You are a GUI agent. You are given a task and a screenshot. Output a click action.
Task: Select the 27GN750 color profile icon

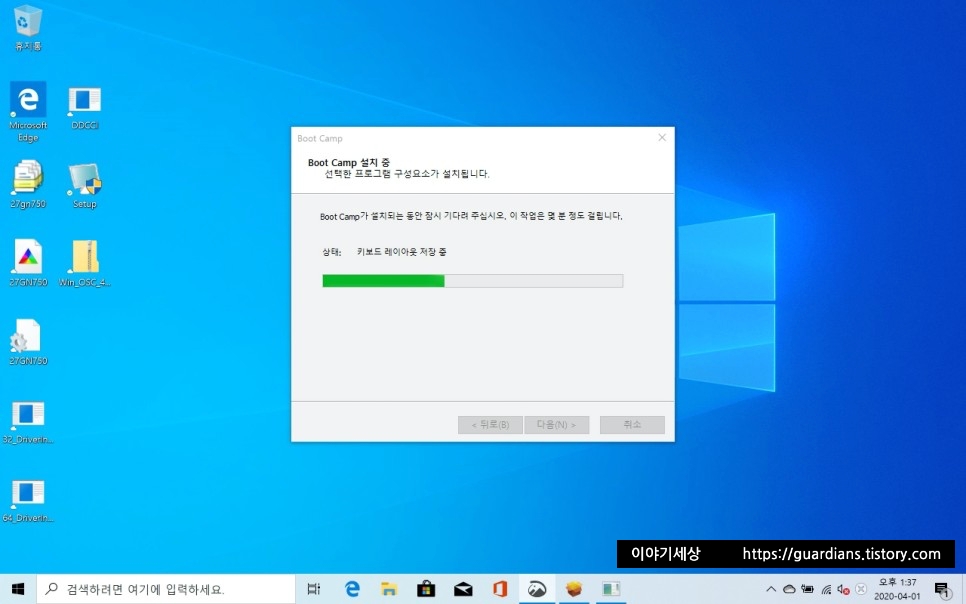(x=28, y=263)
